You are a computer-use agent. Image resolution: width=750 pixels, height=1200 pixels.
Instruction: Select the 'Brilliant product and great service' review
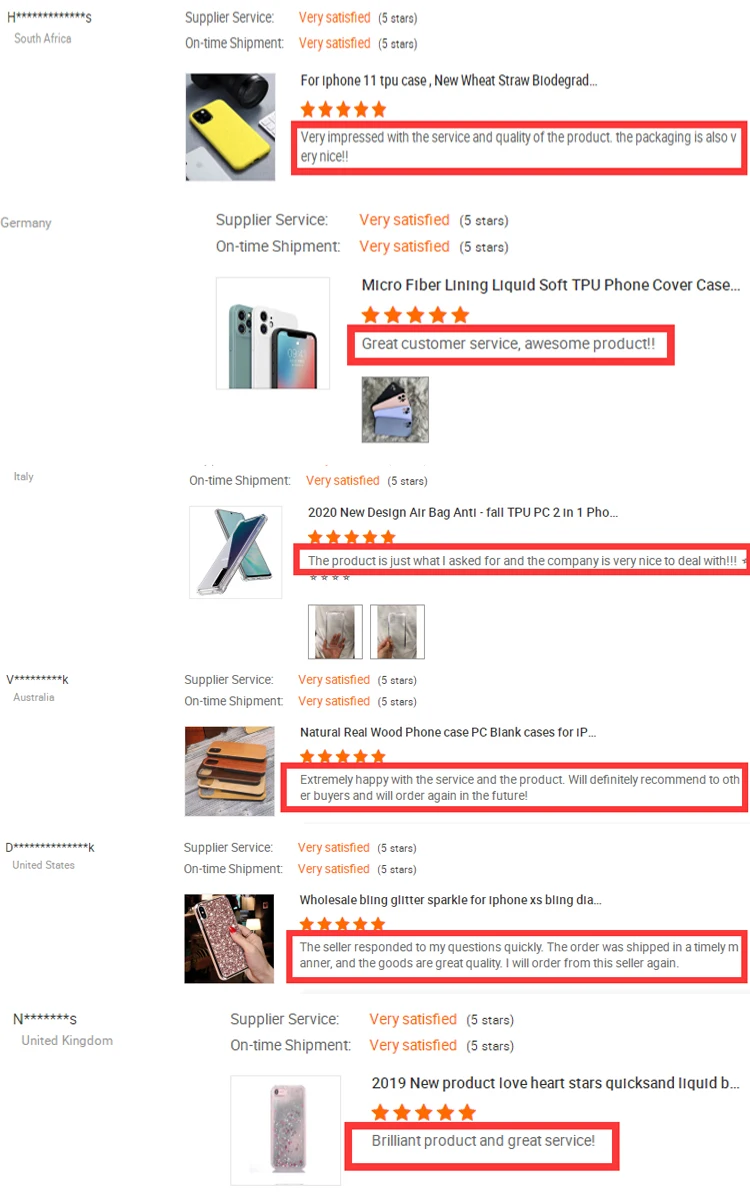pyautogui.click(x=483, y=1141)
